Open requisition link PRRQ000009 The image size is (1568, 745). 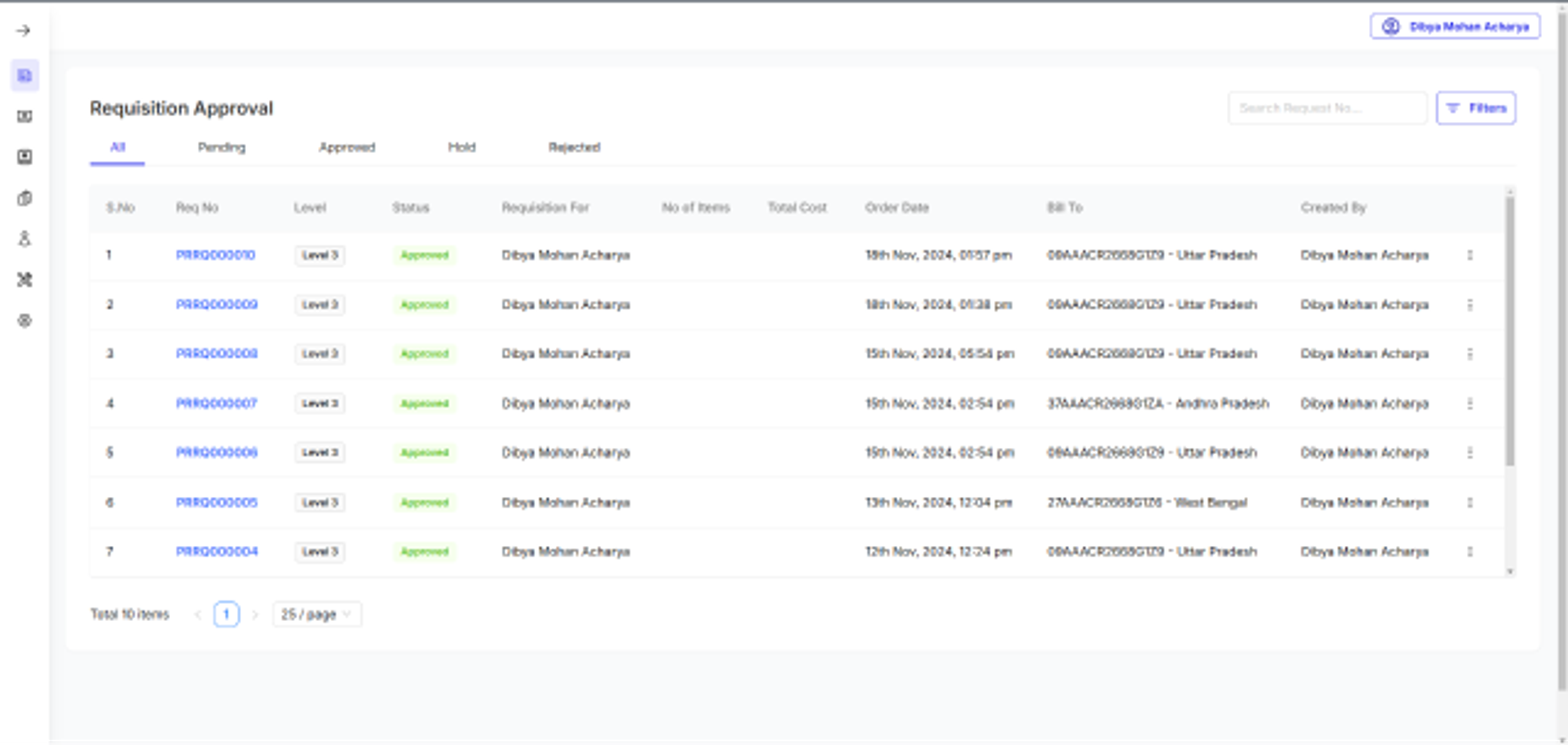217,304
